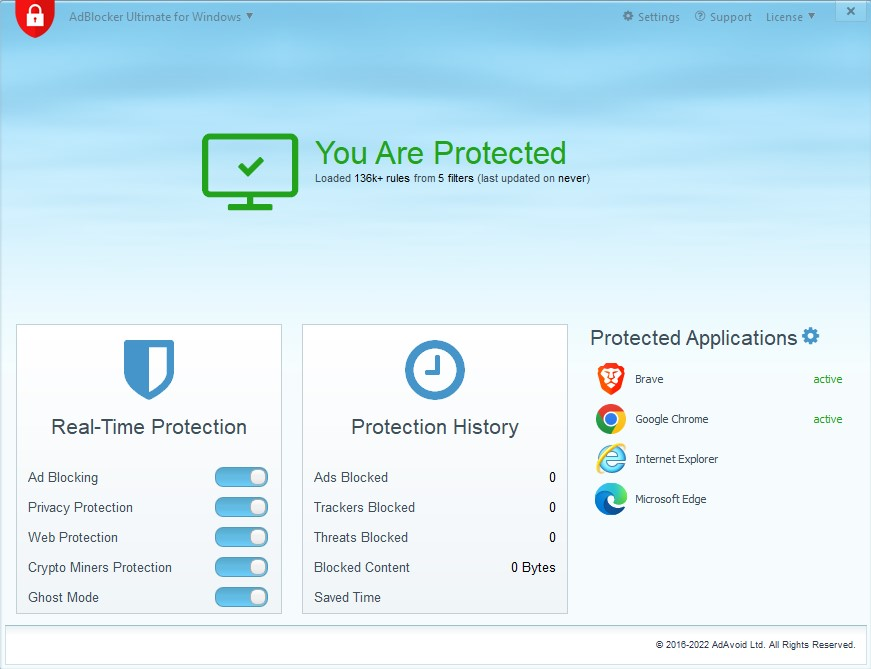Viewport: 871px width, 669px height.
Task: Disable the Web Protection switch
Action: 242,537
